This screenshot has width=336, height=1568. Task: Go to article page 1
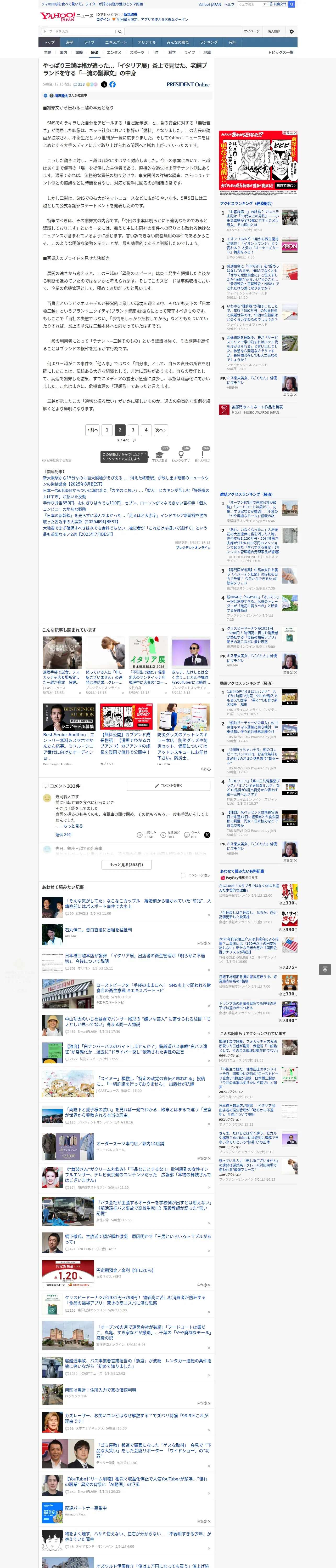(107, 430)
